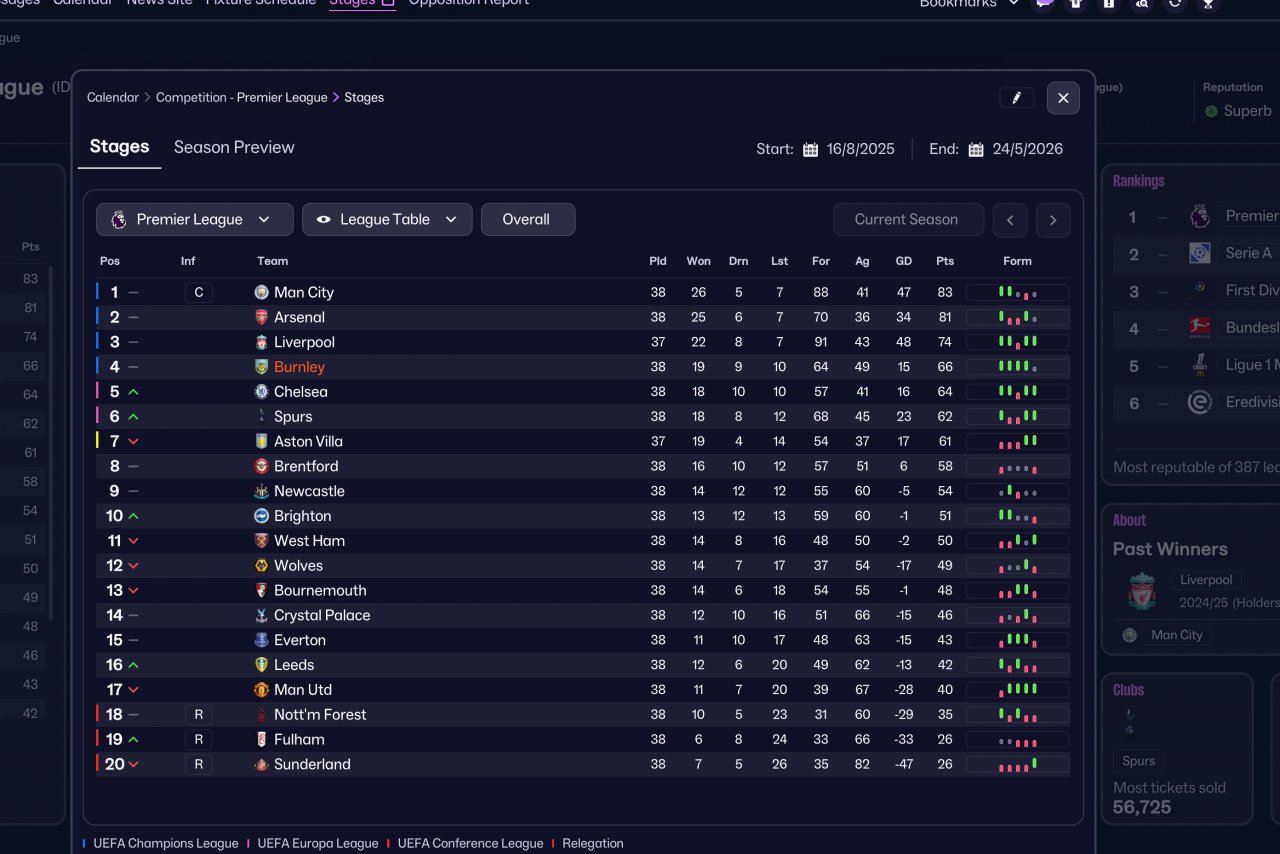Open the Fulham team link

pyautogui.click(x=299, y=740)
